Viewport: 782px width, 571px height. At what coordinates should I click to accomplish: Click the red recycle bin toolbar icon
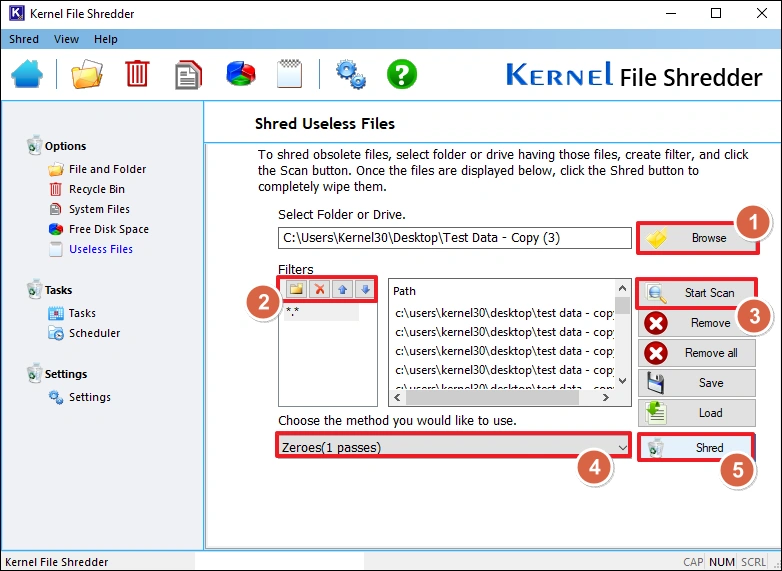tap(137, 75)
